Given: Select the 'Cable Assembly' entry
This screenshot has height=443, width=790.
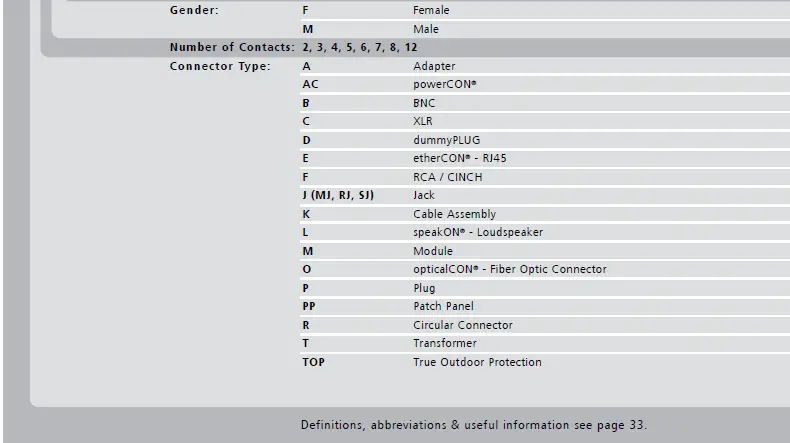Looking at the screenshot, I should tap(454, 214).
